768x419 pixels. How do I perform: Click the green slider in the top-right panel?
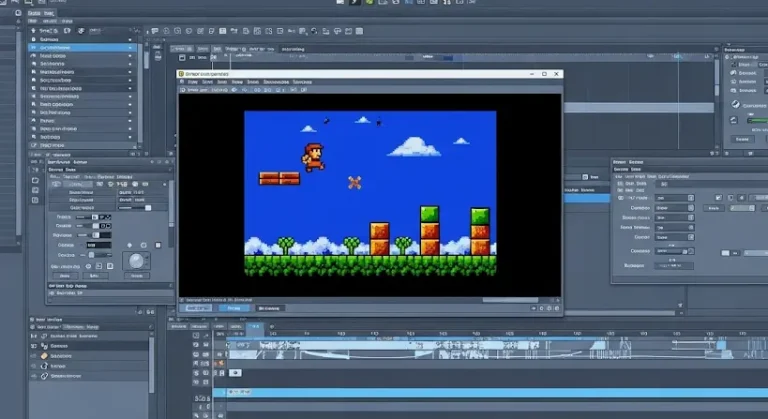(757, 120)
